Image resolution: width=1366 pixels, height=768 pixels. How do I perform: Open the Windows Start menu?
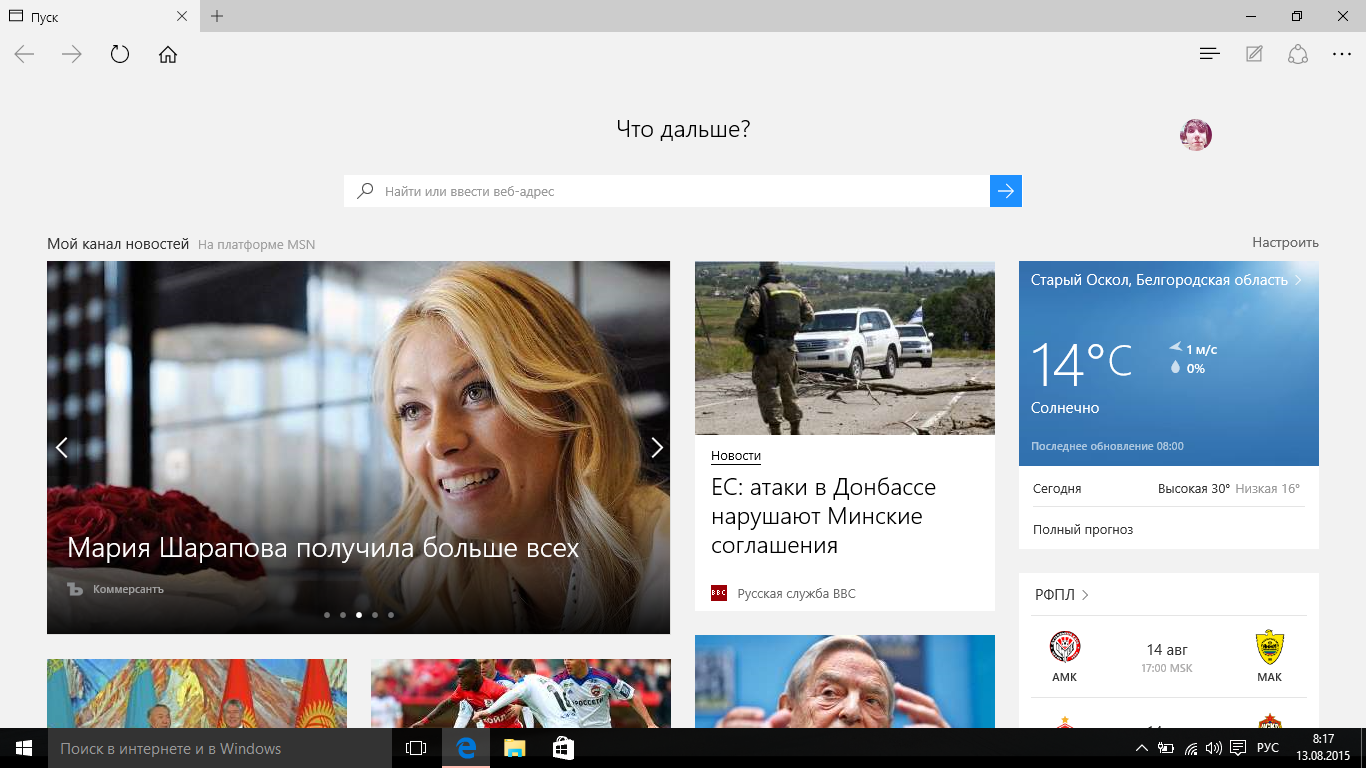pyautogui.click(x=24, y=748)
